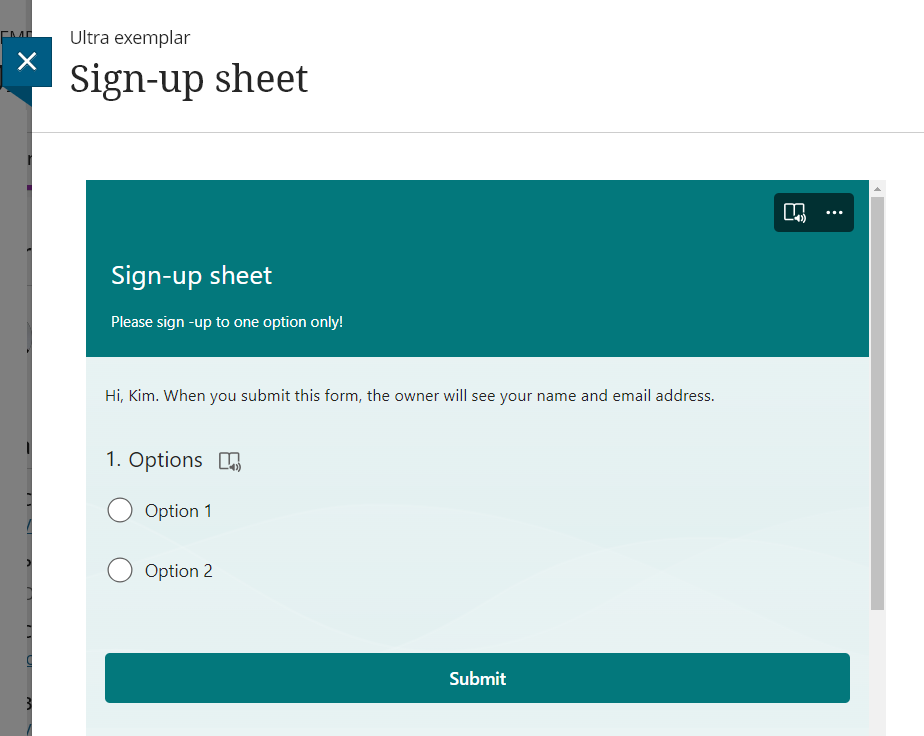Click the Sign-up sheet page heading

pyautogui.click(x=188, y=79)
